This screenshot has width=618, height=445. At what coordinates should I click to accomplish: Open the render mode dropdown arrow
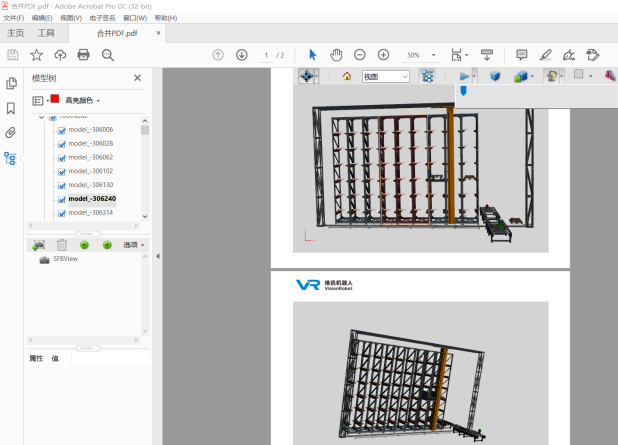coord(532,76)
